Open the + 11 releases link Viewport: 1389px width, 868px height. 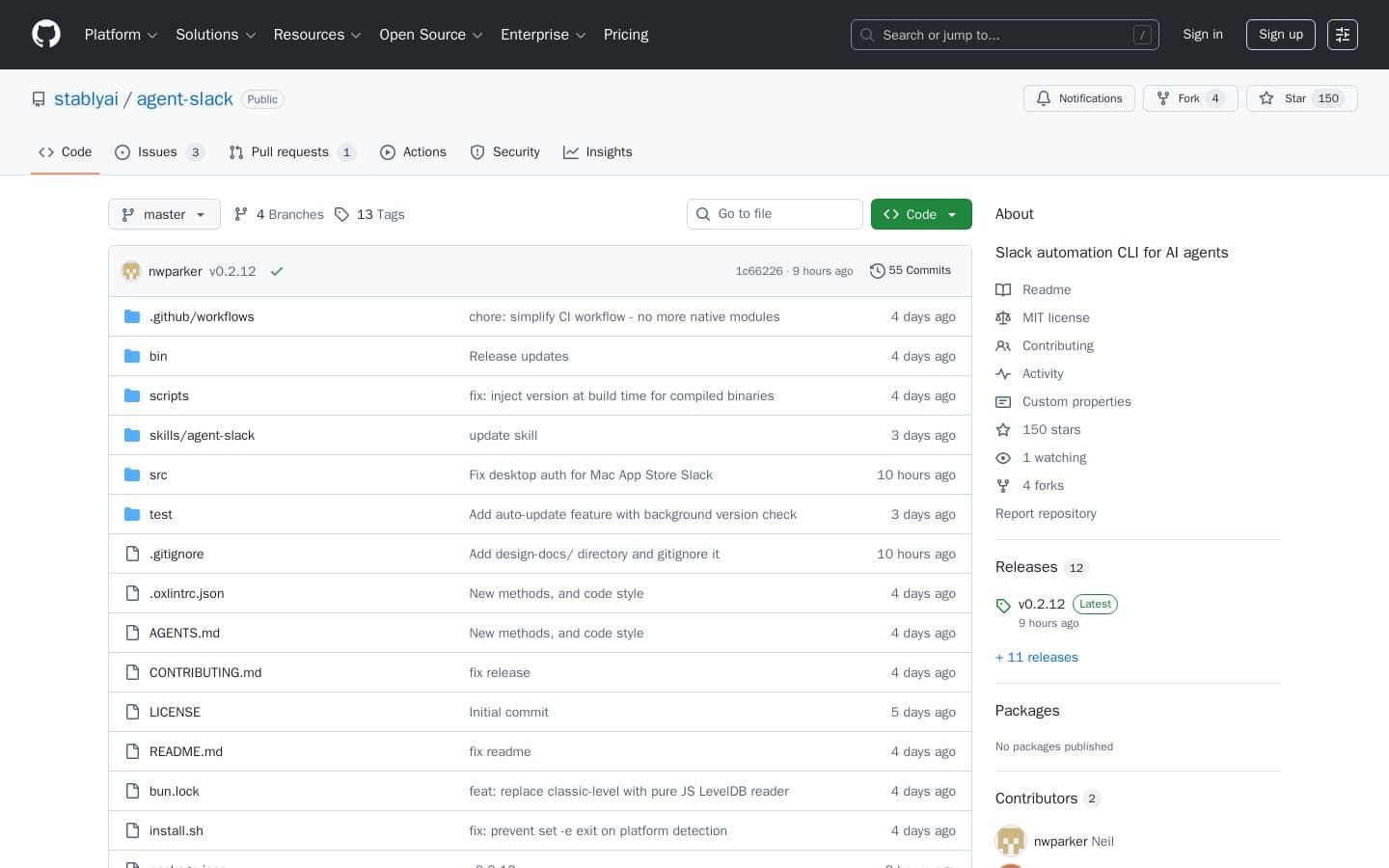pyautogui.click(x=1036, y=657)
